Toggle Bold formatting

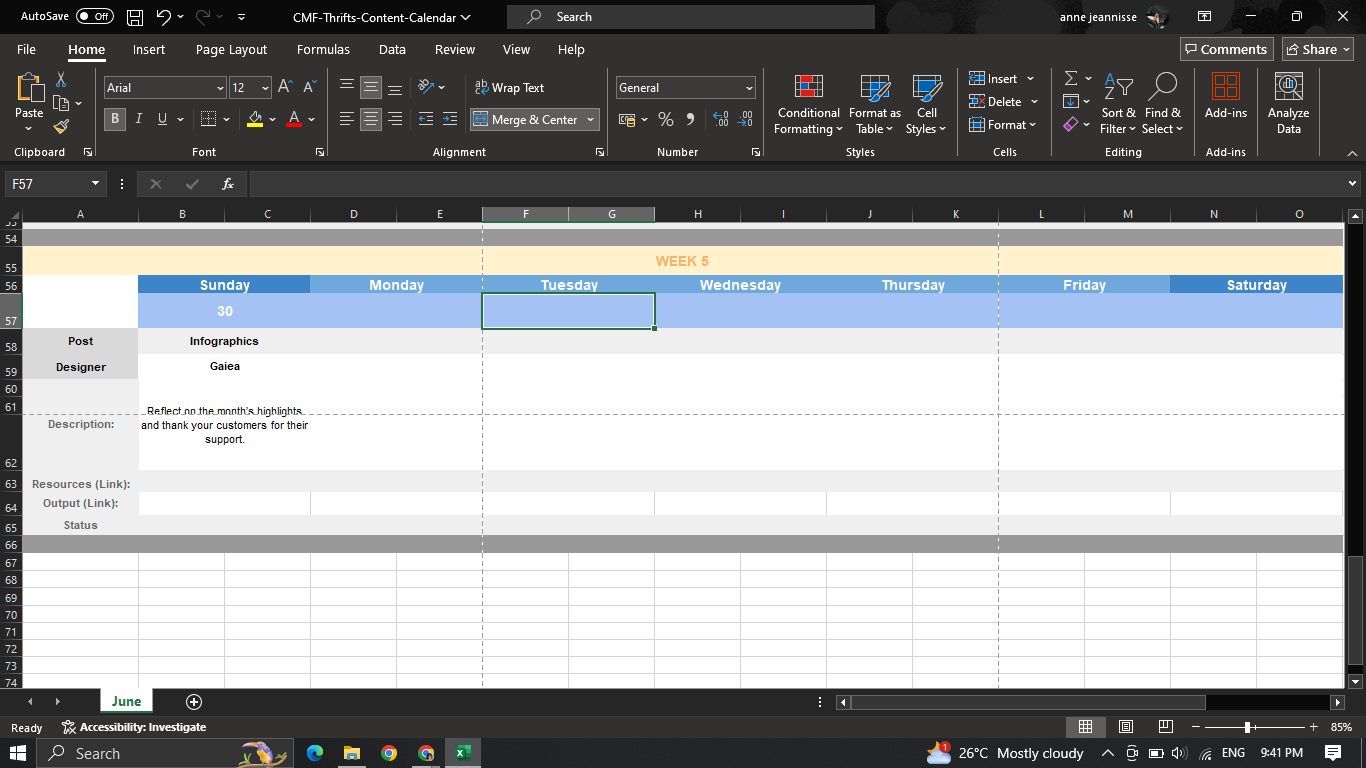point(115,119)
